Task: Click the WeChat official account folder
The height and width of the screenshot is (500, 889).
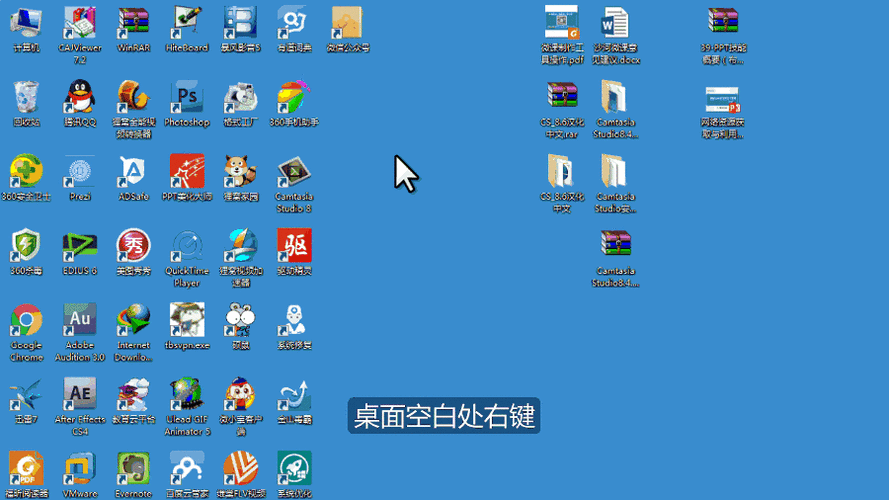Action: (347, 23)
